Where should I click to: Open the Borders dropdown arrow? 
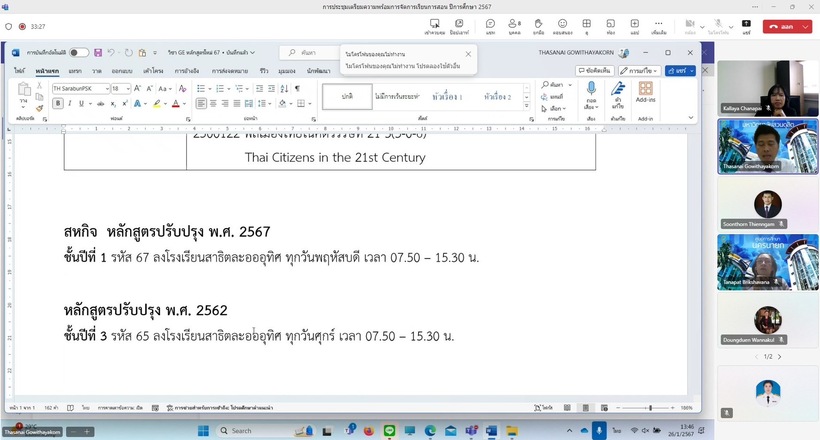[310, 104]
